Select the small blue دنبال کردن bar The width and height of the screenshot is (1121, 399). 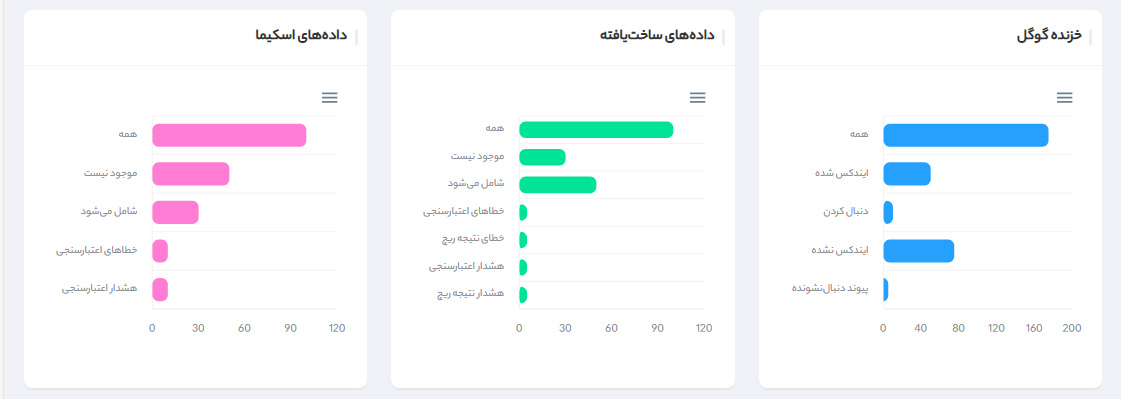point(888,212)
